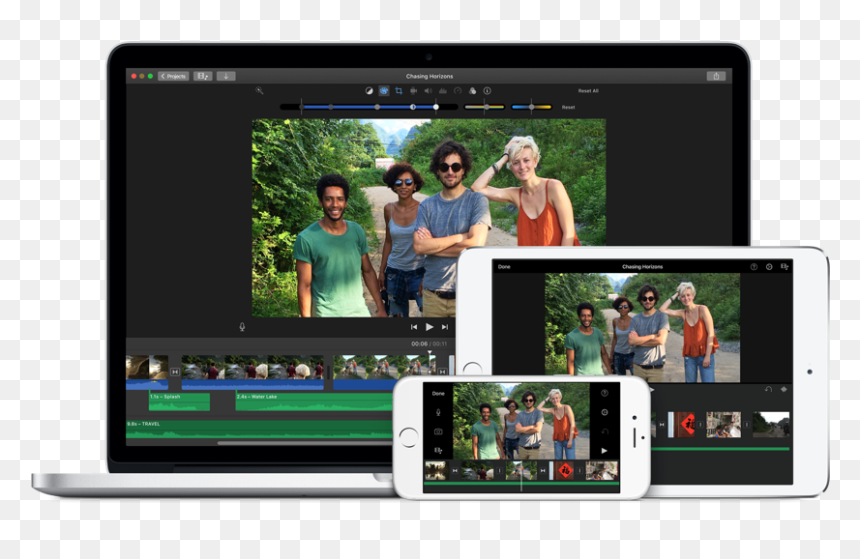860x559 pixels.
Task: Tap Done on the iPhone
Action: coord(438,393)
